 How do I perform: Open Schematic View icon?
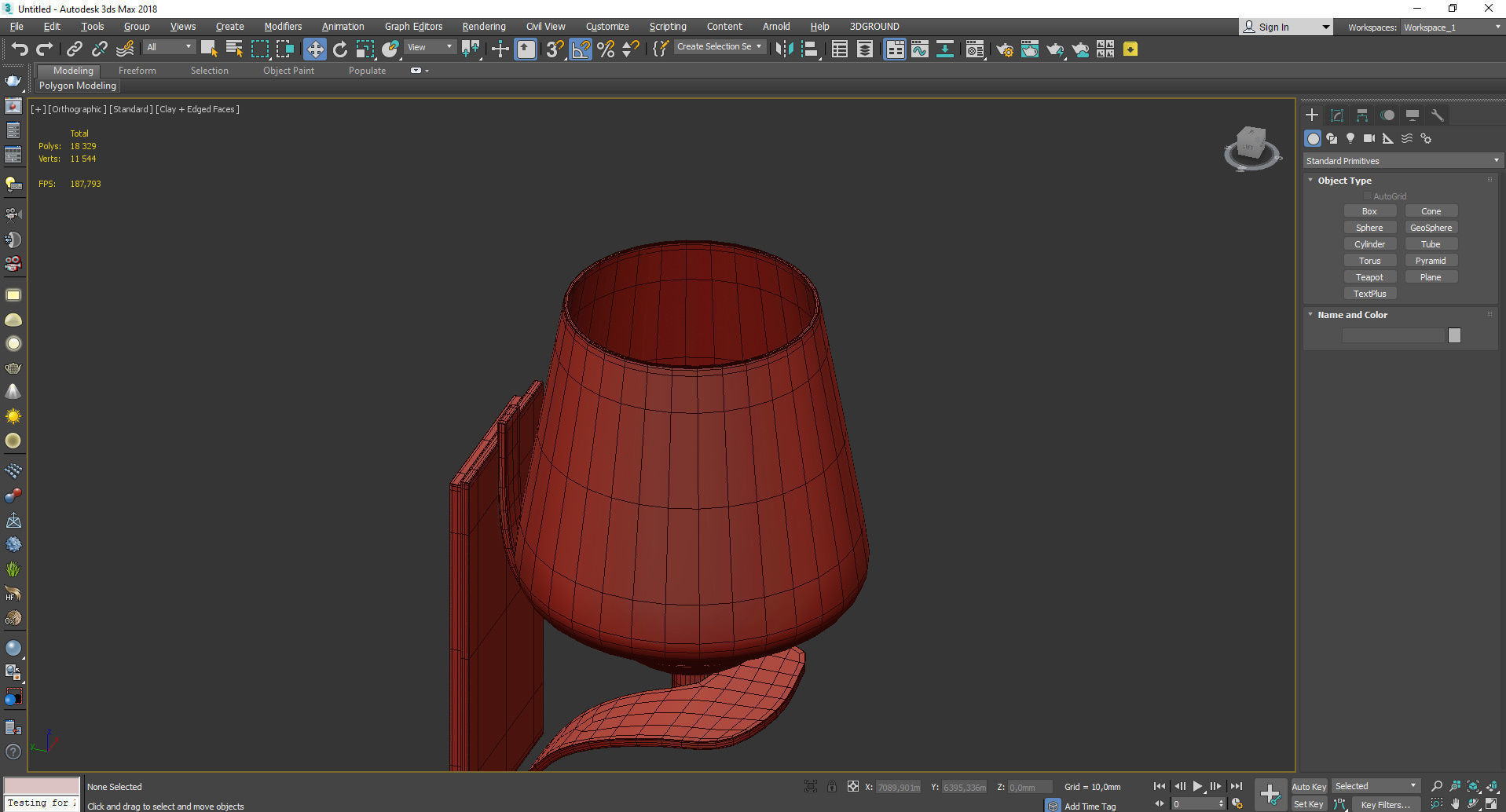(x=945, y=49)
